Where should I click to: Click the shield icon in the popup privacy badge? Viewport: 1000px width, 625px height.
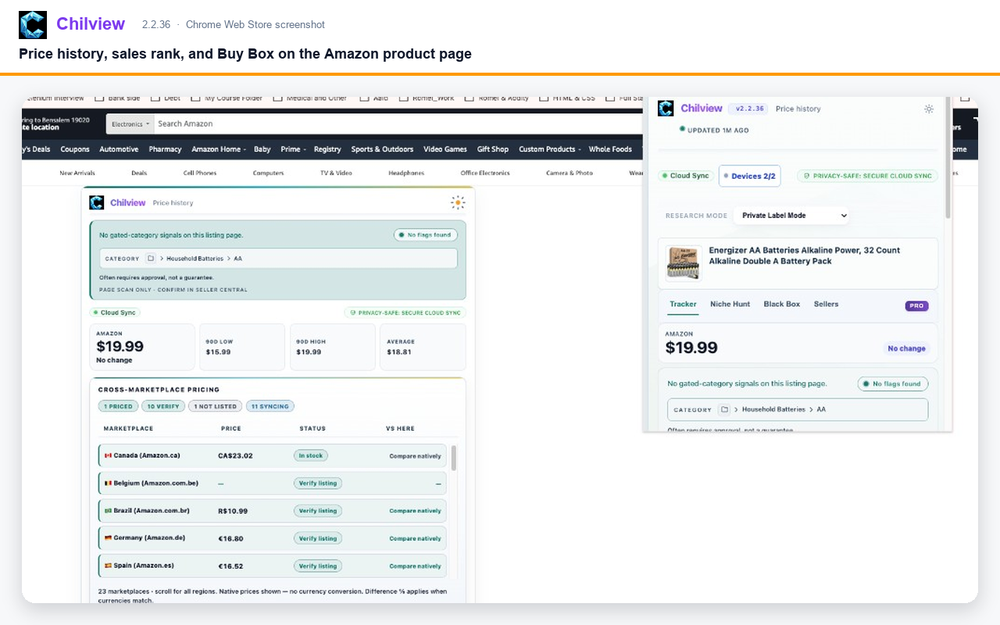coord(806,176)
